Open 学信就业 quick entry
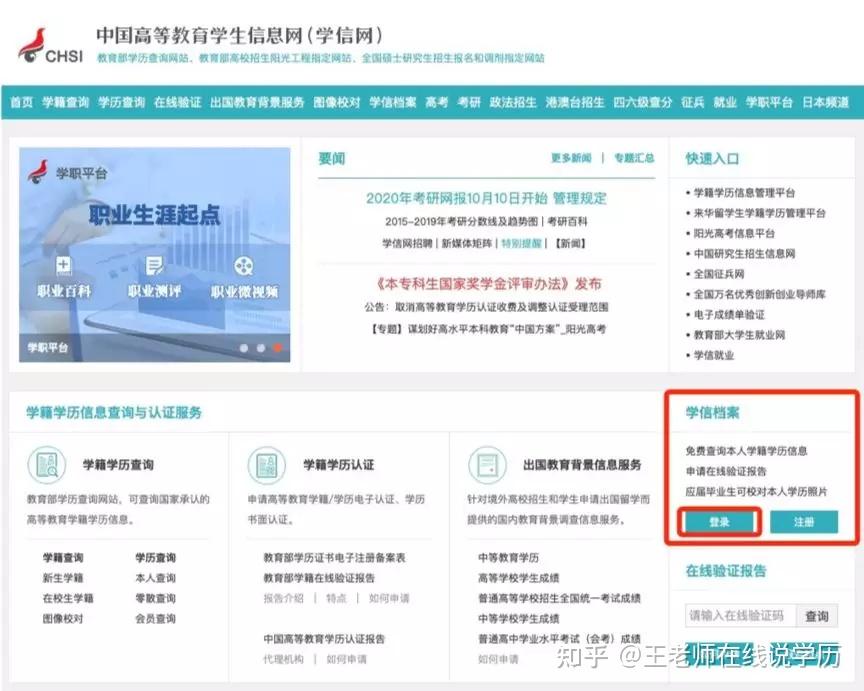This screenshot has height=691, width=864. [x=714, y=355]
